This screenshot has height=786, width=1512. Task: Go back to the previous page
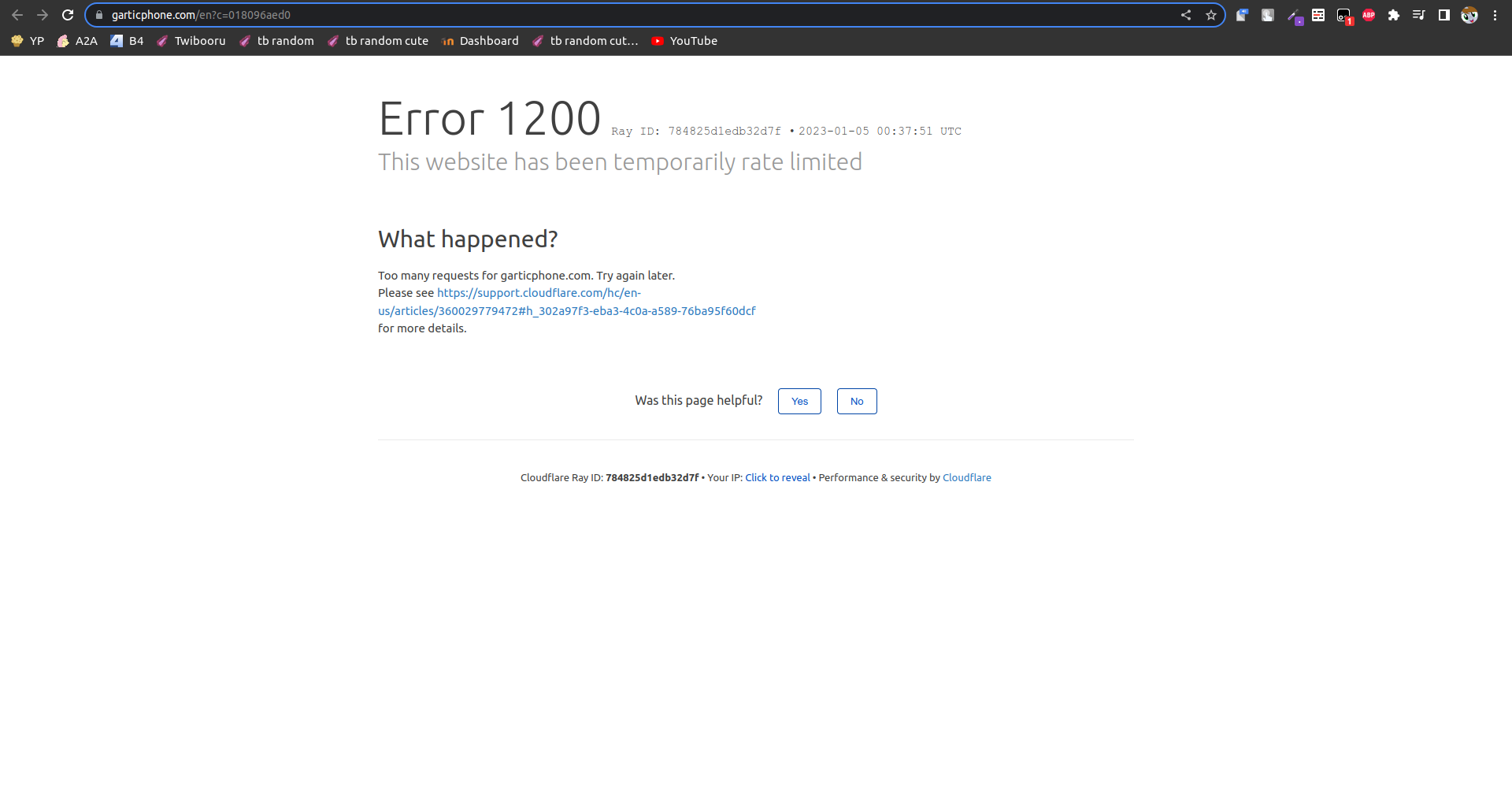click(x=17, y=15)
